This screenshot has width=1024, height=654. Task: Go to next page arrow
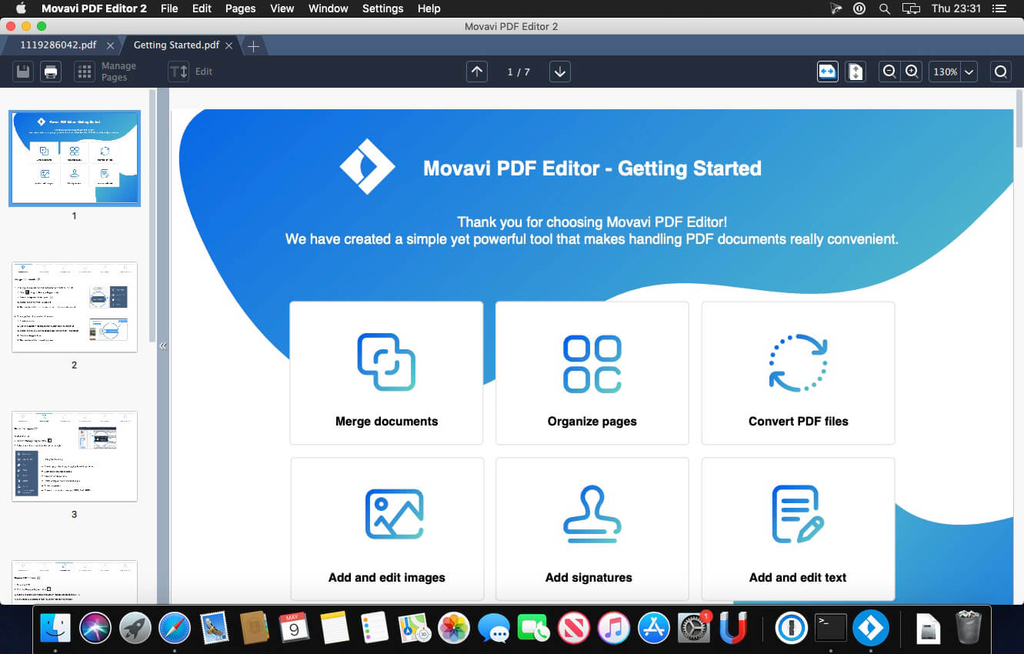[560, 71]
